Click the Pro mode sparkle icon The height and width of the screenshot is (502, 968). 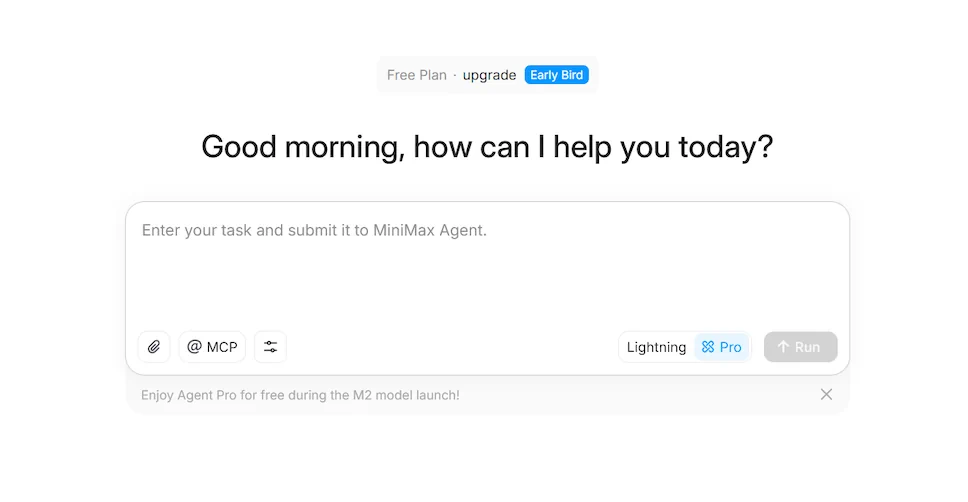708,347
